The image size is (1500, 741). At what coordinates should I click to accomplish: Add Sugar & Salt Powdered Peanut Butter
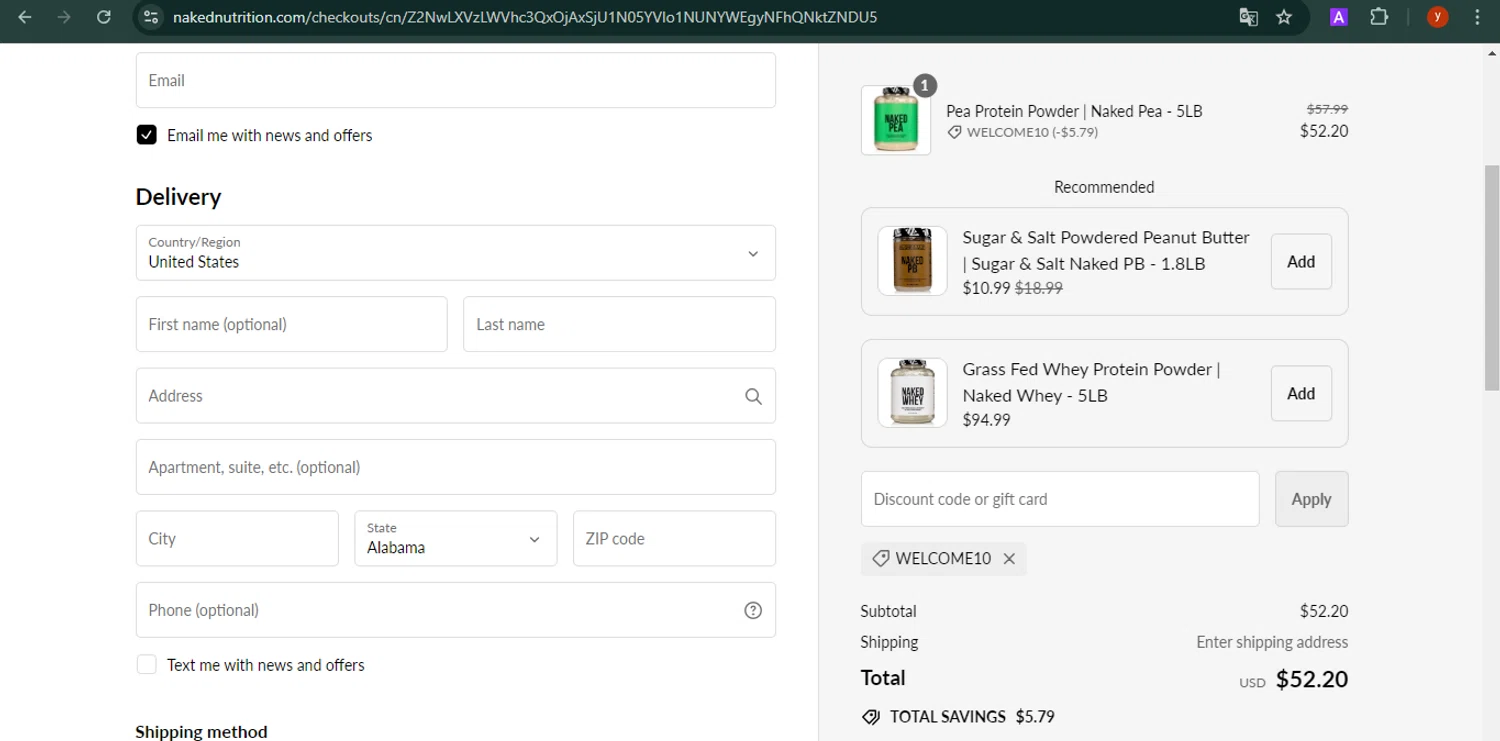[x=1300, y=262]
